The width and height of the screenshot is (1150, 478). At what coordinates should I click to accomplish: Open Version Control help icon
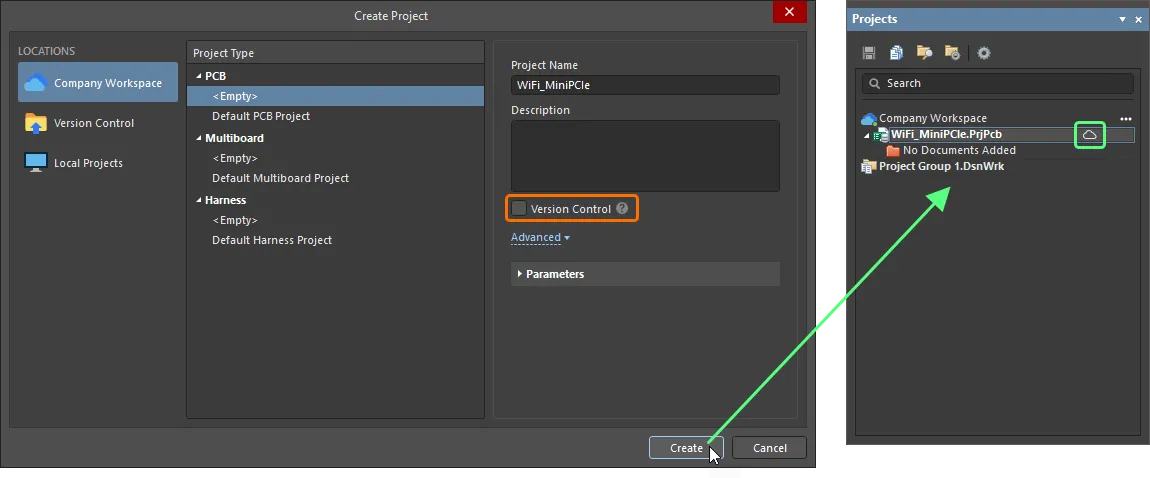622,209
